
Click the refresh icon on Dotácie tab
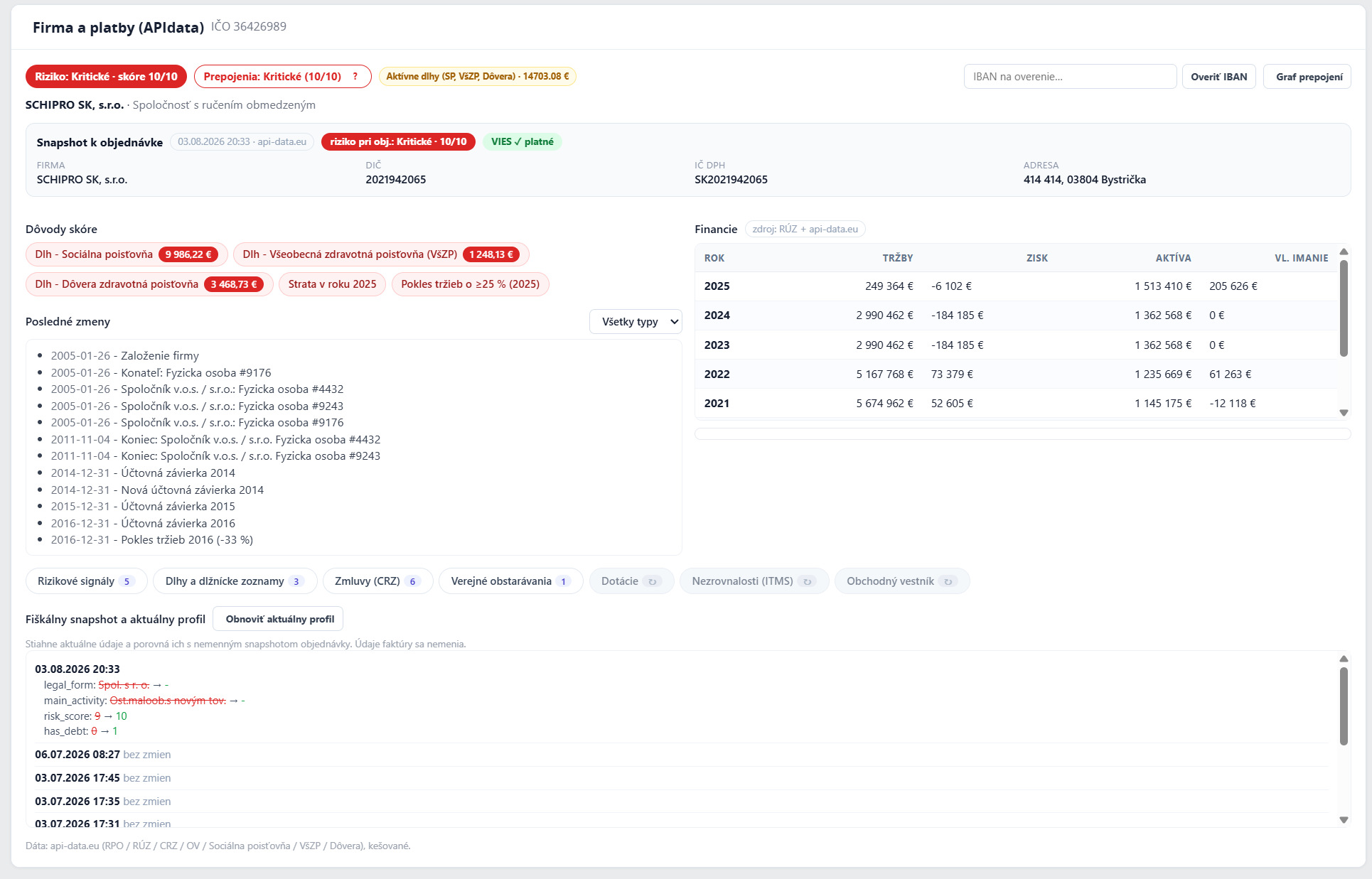pyautogui.click(x=652, y=581)
